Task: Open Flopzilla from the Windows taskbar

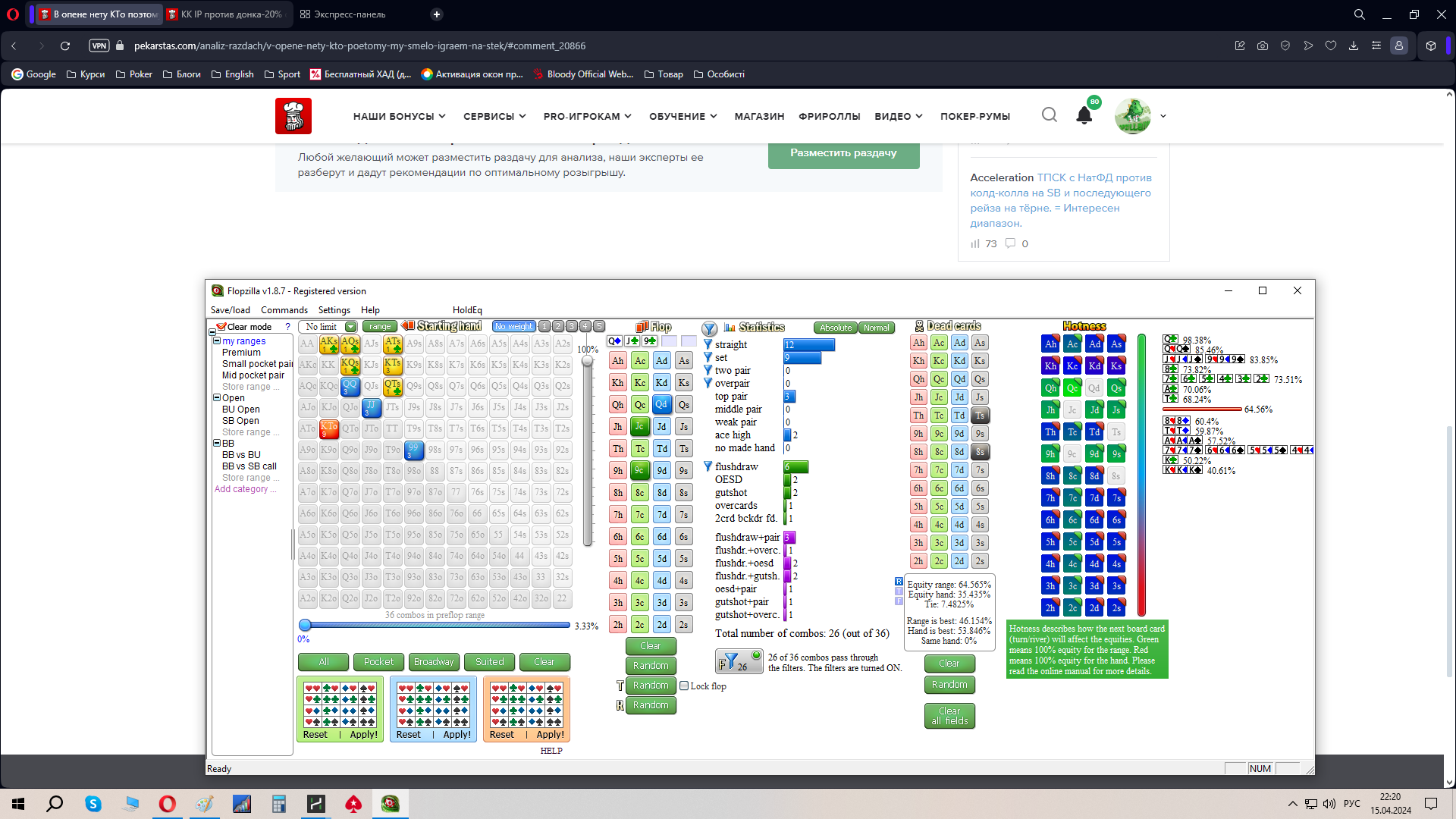Action: (391, 804)
